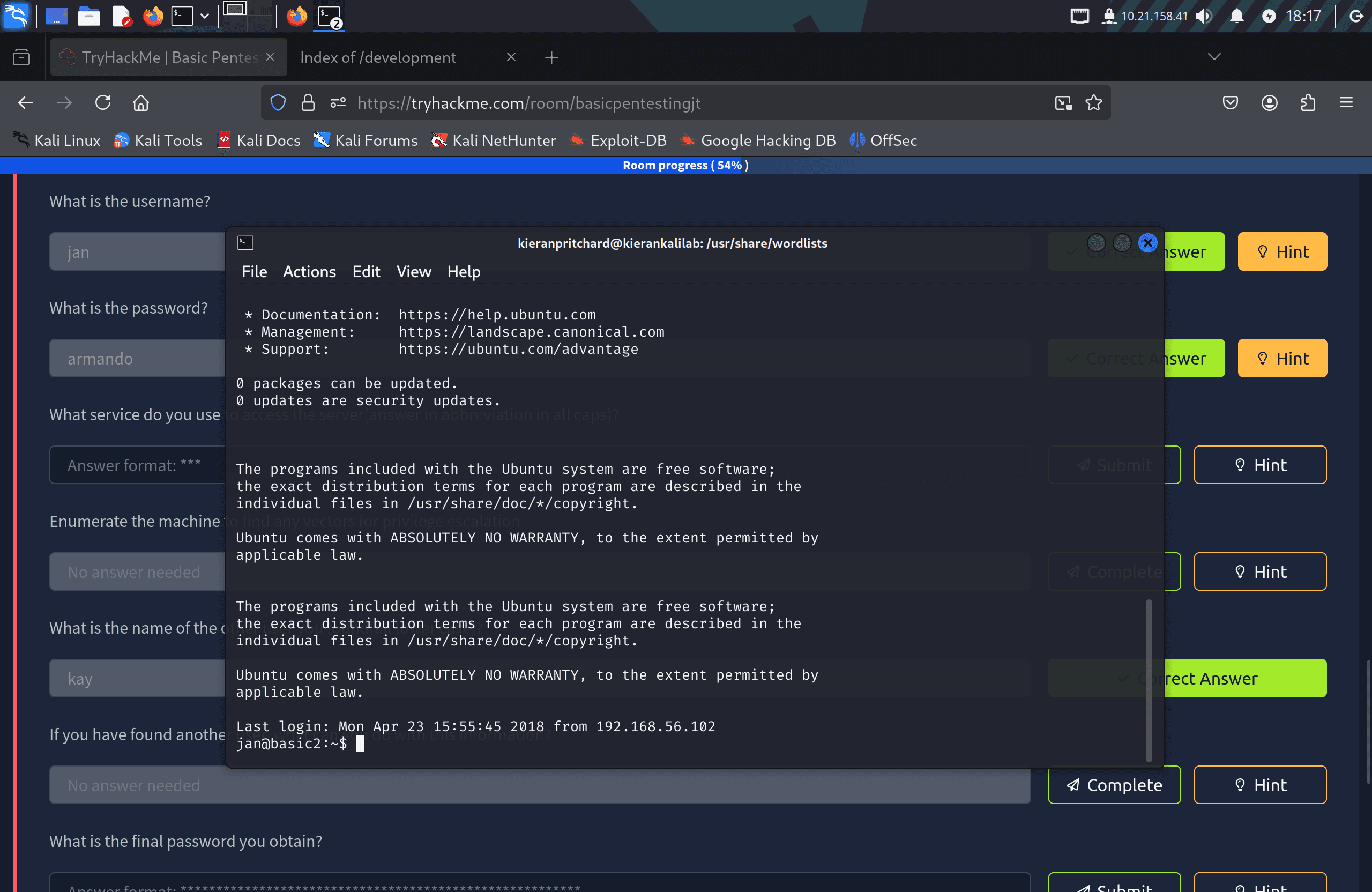1372x892 pixels.
Task: Open Kali NetHunter bookmark
Action: tap(494, 140)
